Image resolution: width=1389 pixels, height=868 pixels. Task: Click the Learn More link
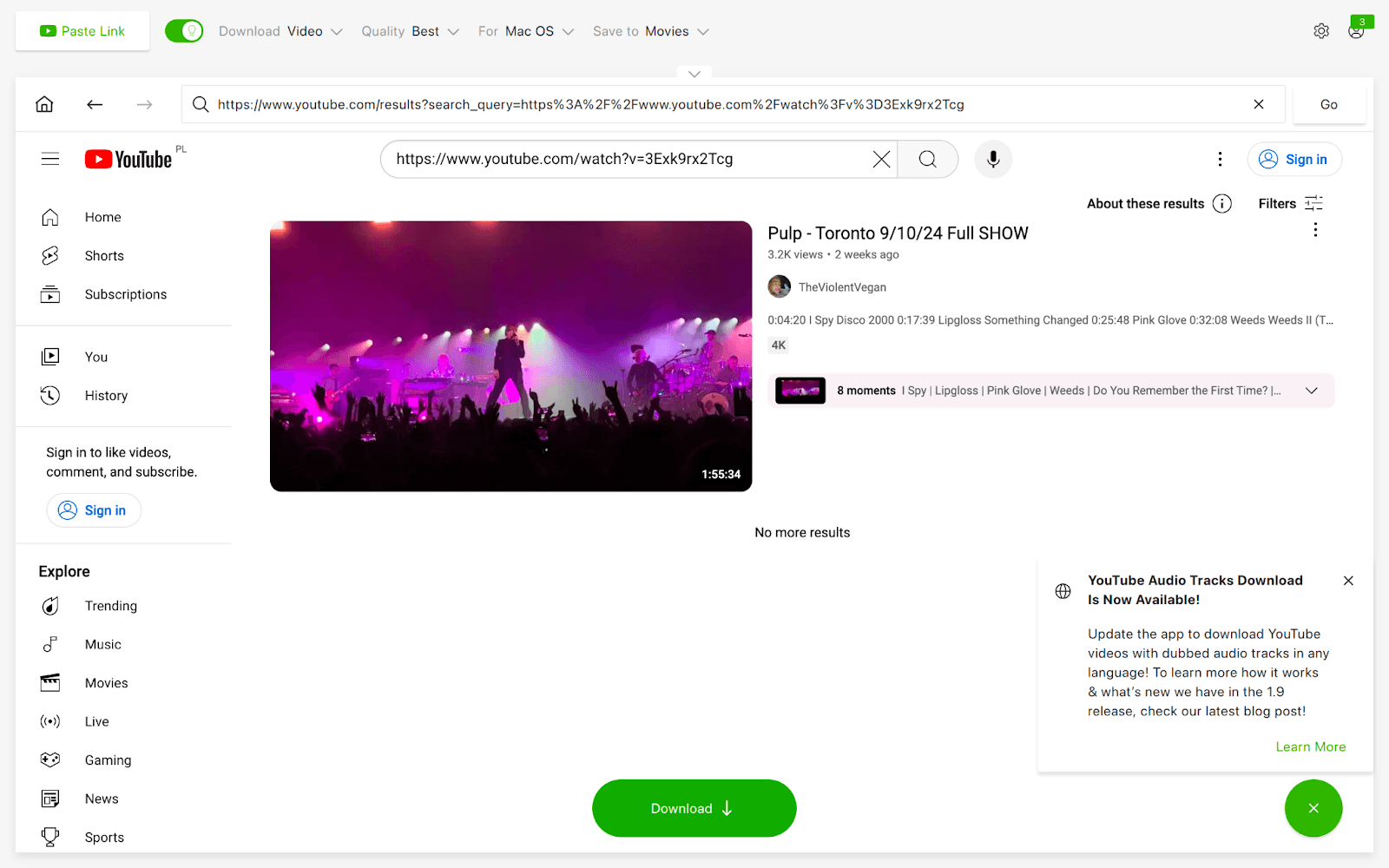[1310, 746]
